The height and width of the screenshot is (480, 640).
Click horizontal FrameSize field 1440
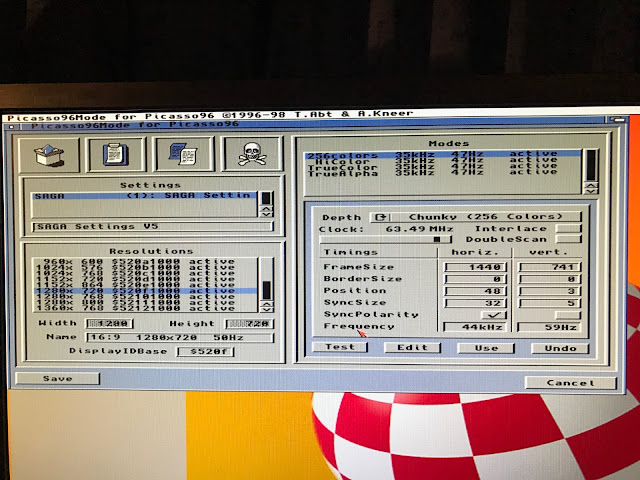(476, 267)
